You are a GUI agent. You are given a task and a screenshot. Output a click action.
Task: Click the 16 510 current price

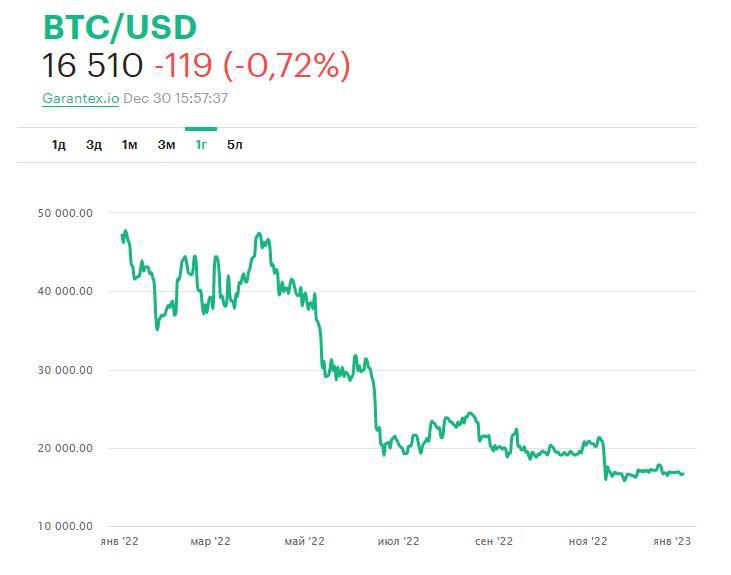pyautogui.click(x=93, y=66)
